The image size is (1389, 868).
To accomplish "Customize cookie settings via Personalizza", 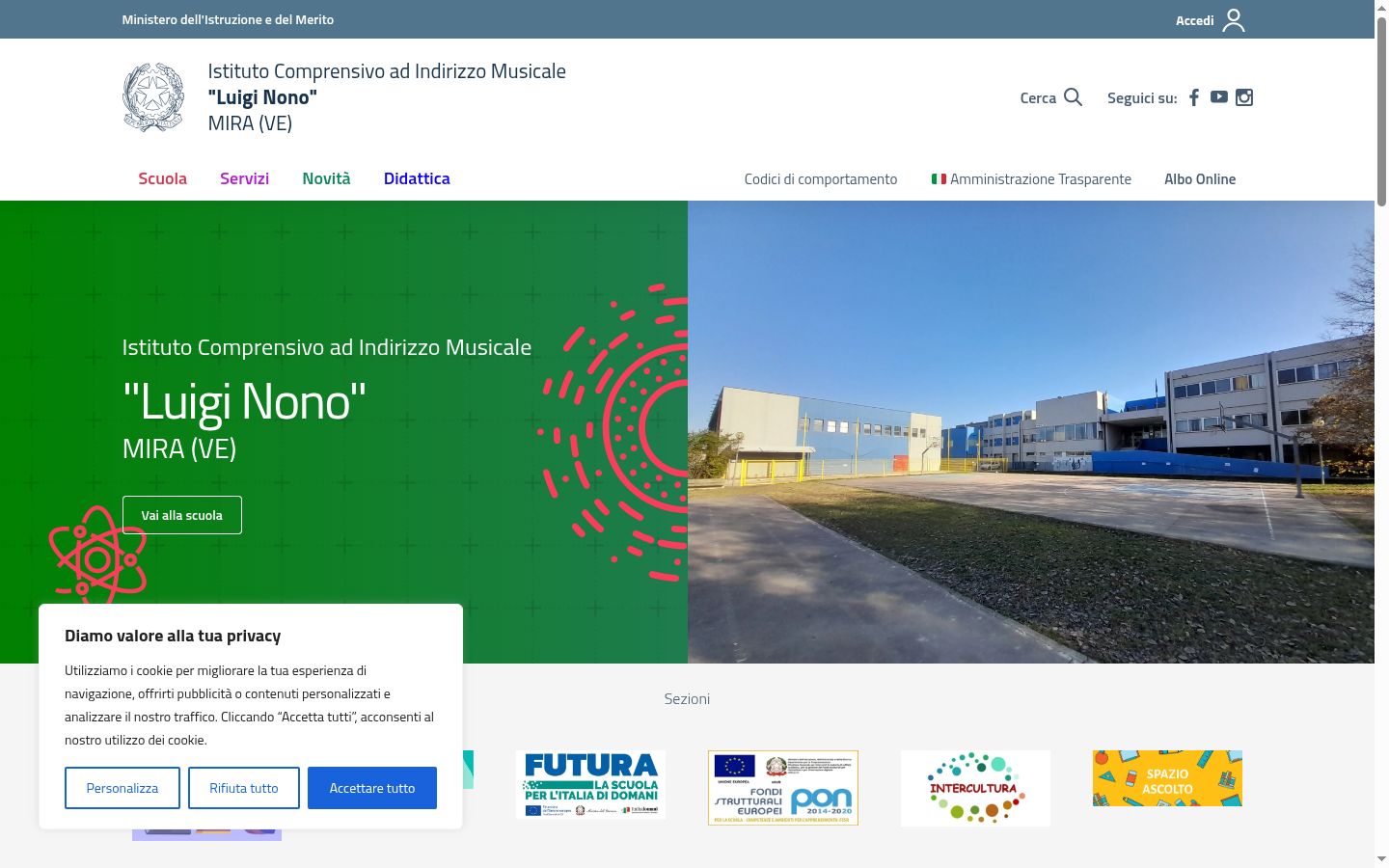I will (123, 788).
